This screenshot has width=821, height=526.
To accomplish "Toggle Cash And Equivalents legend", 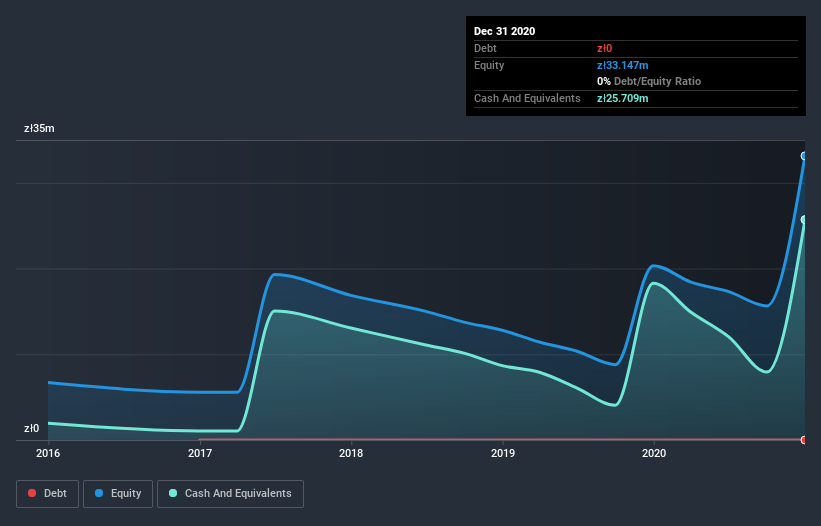I will coord(230,494).
